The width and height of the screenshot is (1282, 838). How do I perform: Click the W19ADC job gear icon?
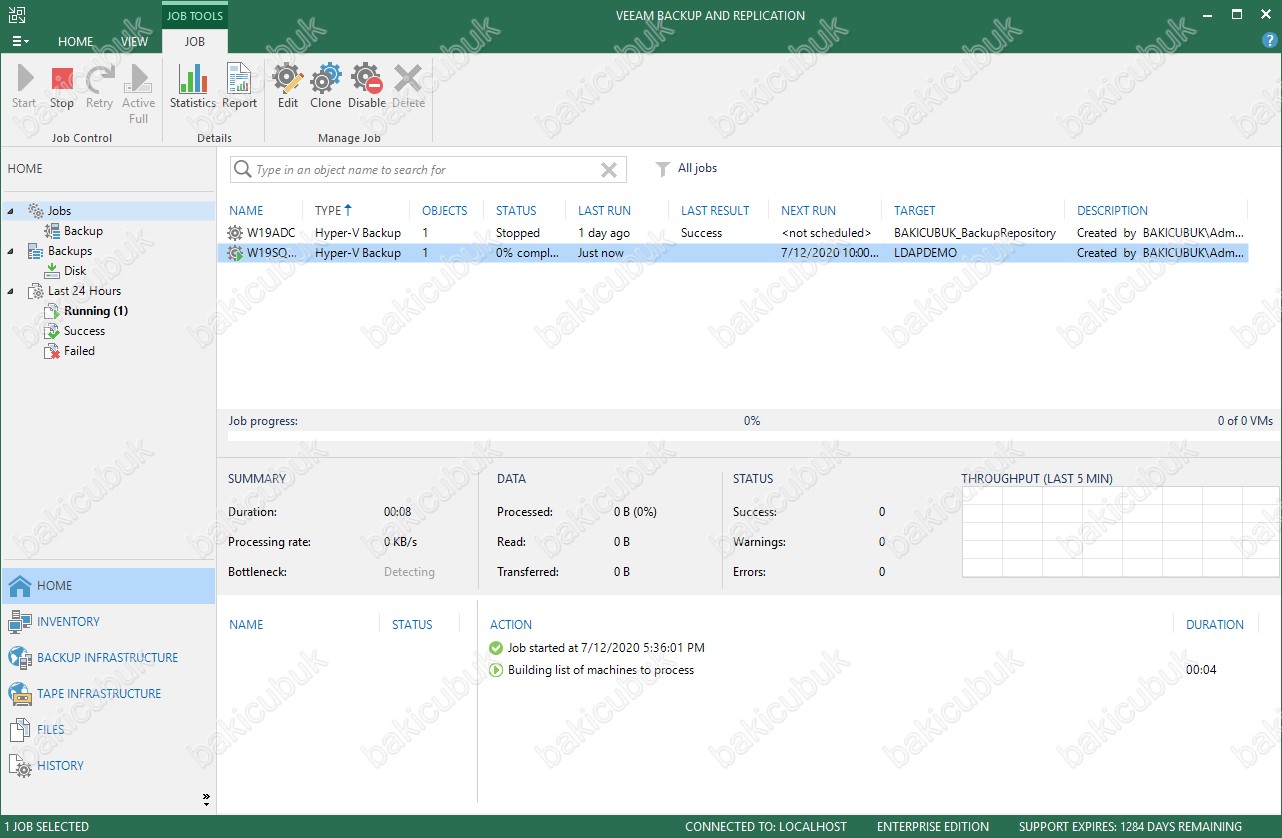click(x=235, y=233)
